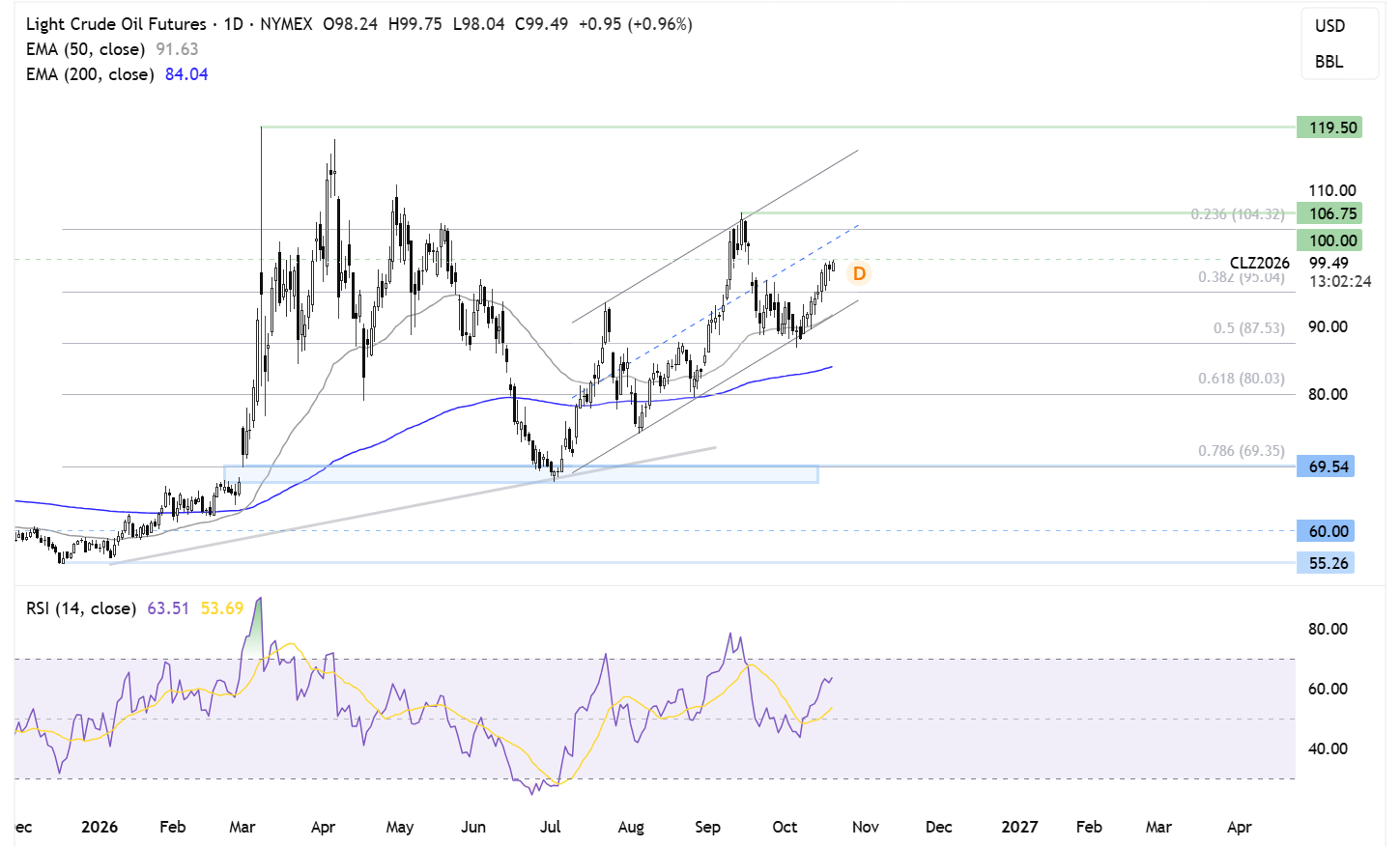Click the CLZ2026 current price label
This screenshot has width=1400, height=847.
tap(1259, 263)
